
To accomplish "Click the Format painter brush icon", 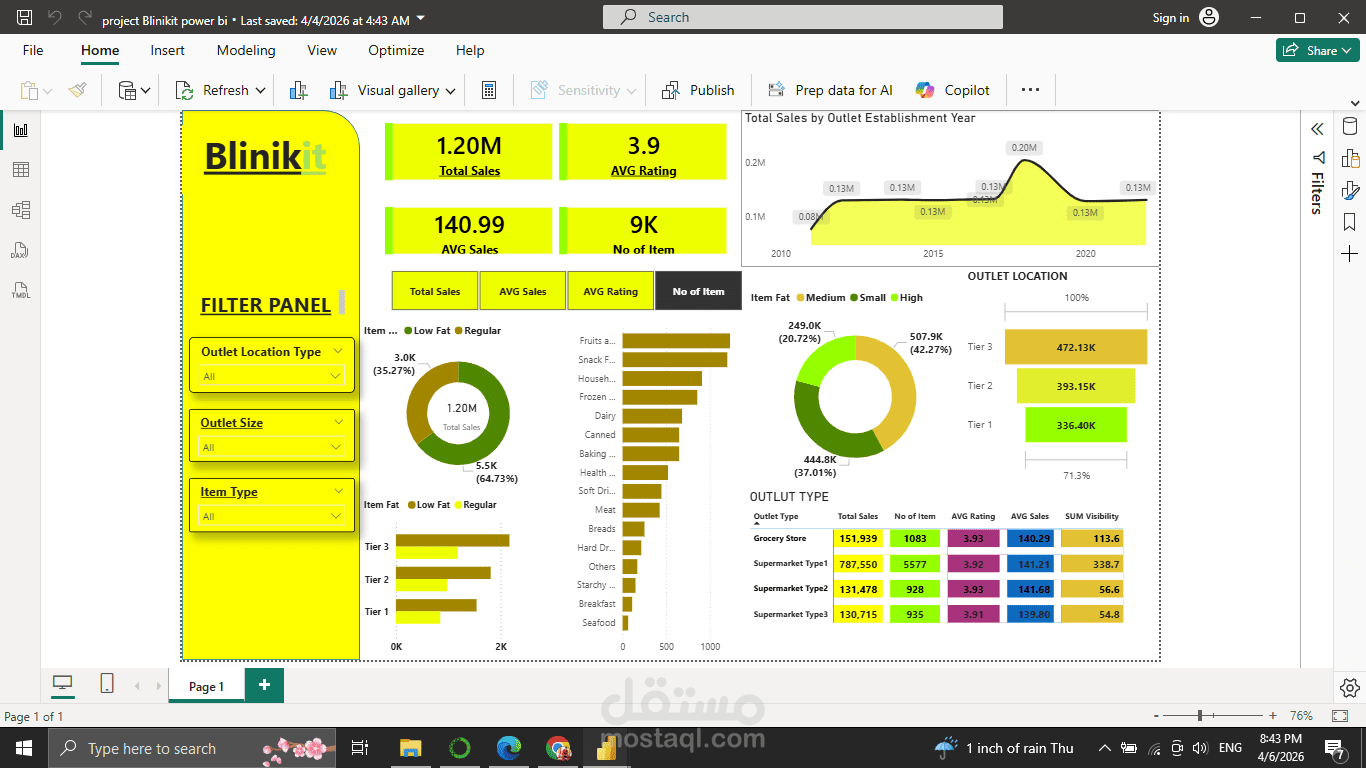I will pos(78,90).
